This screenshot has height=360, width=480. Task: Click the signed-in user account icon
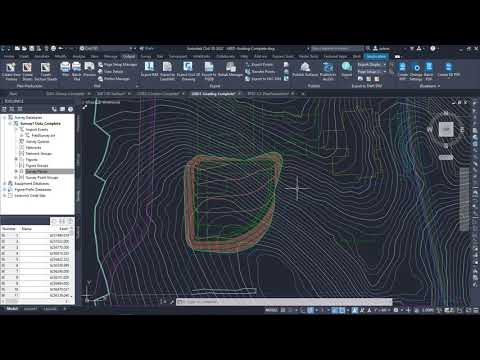[375, 48]
